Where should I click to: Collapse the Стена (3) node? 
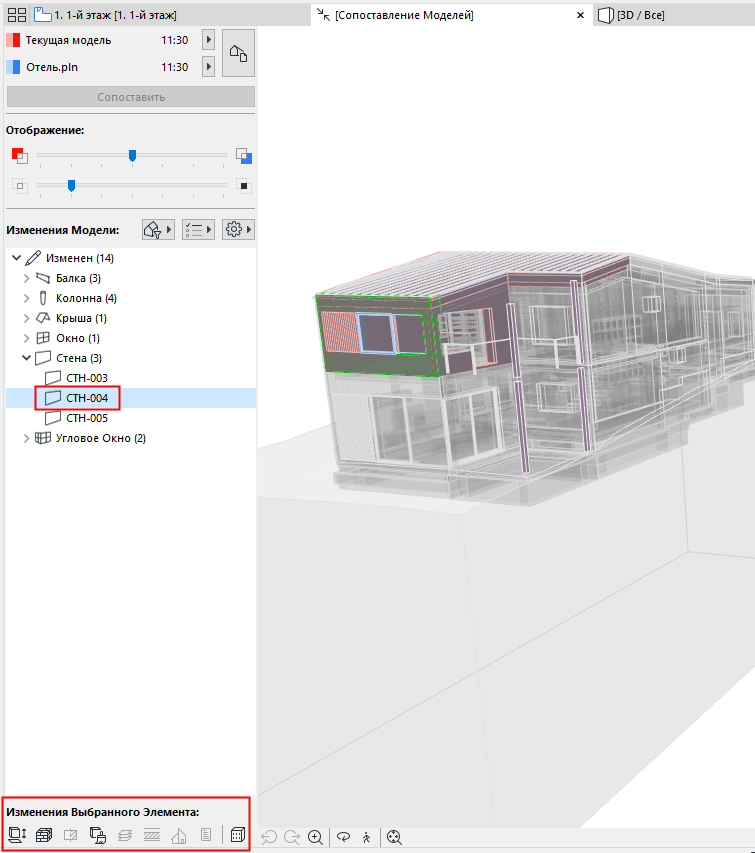pos(26,358)
